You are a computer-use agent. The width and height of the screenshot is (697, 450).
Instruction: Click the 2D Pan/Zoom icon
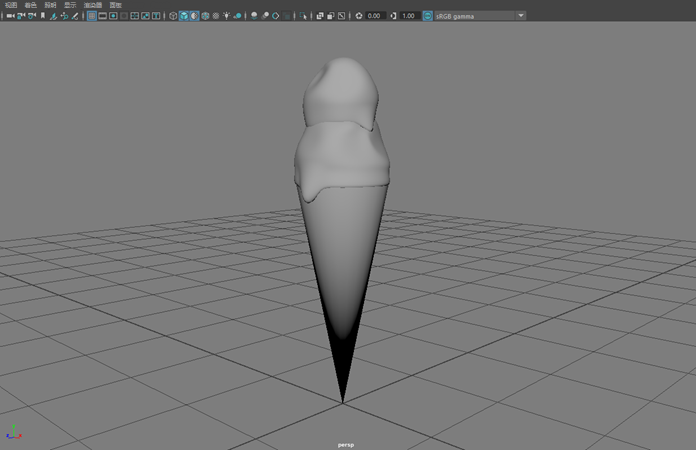(x=64, y=16)
